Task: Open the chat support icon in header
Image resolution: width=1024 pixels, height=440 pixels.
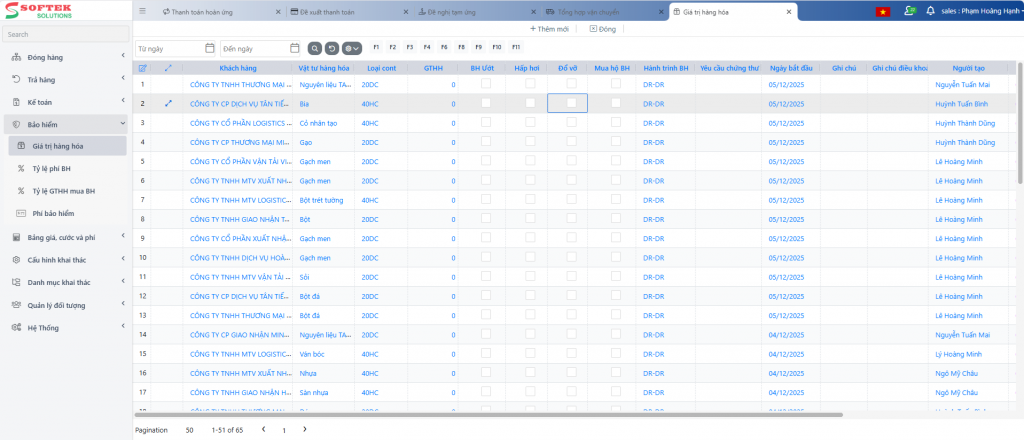Action: (x=908, y=11)
